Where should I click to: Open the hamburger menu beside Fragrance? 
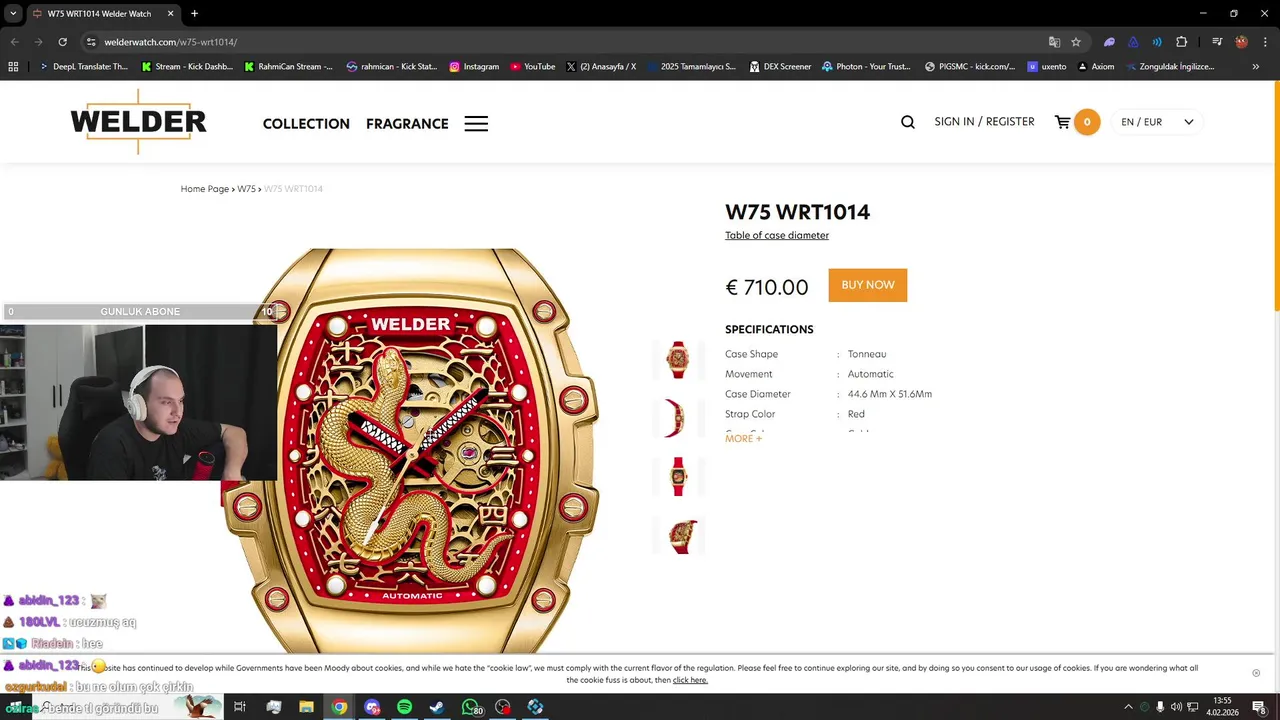476,124
